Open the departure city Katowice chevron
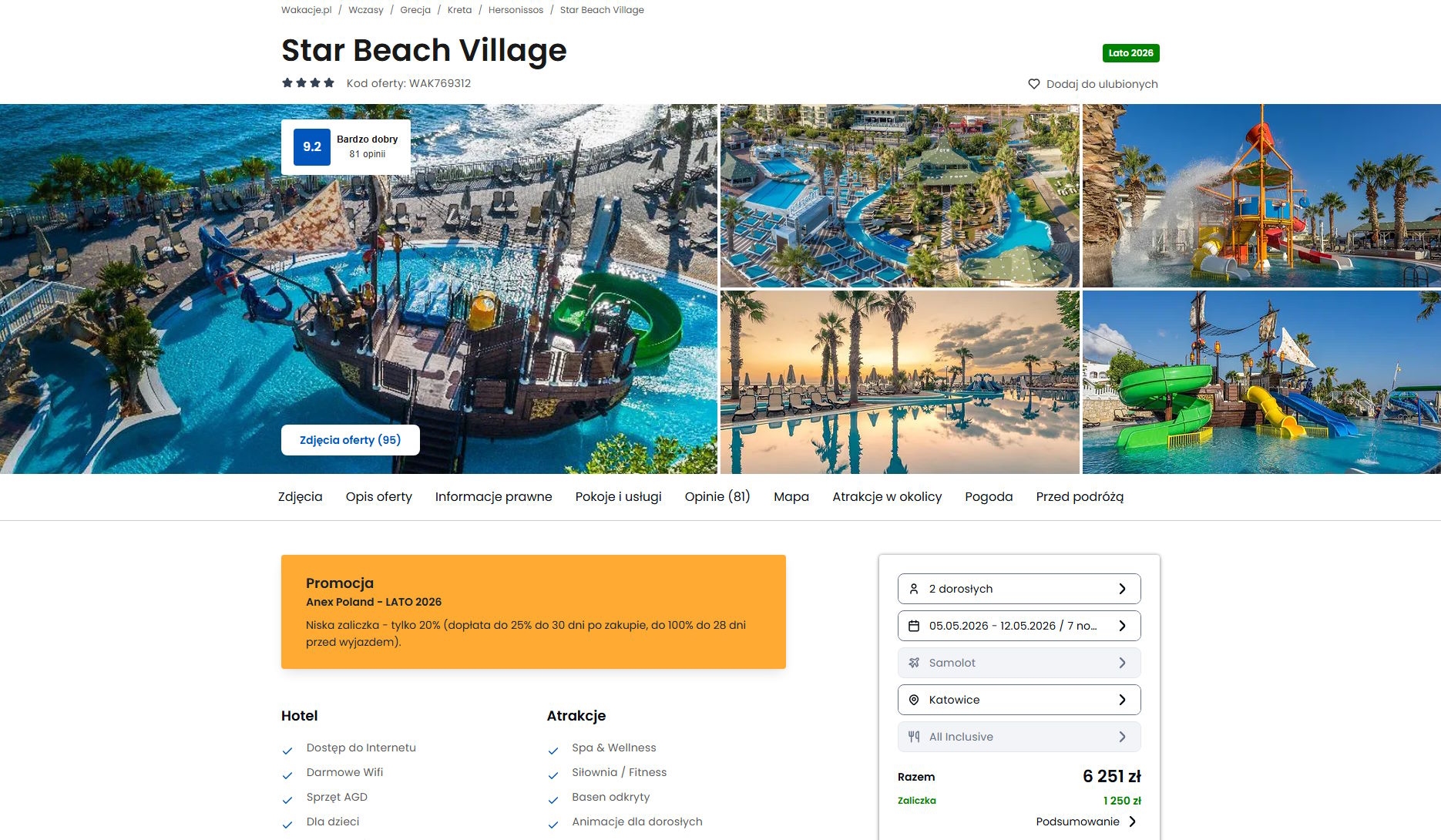 pyautogui.click(x=1123, y=700)
